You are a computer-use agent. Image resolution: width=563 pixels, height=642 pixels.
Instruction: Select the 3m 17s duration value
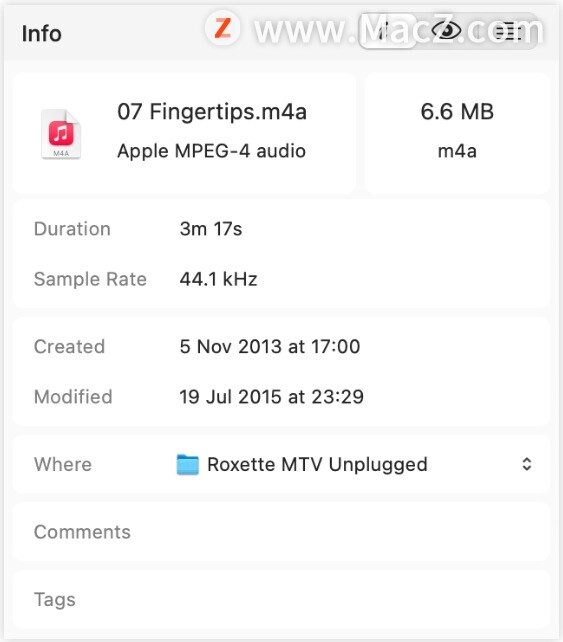pos(210,229)
